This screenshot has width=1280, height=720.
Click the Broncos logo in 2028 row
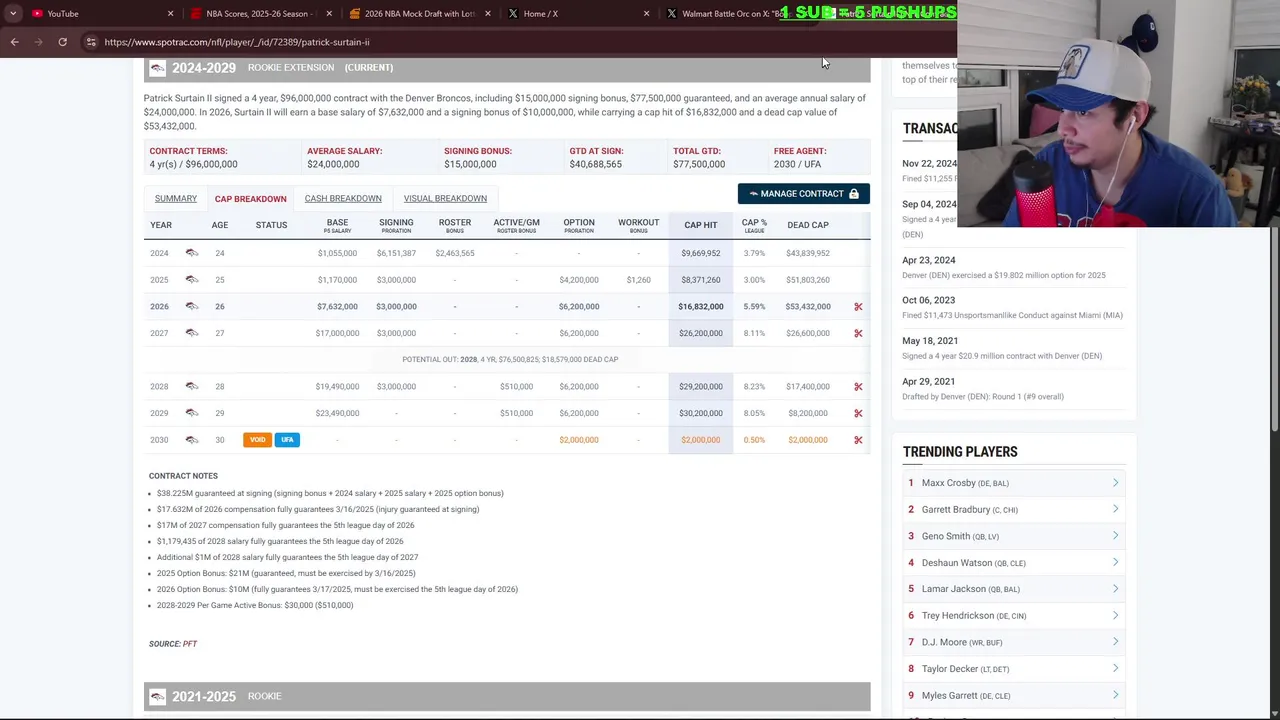pyautogui.click(x=192, y=386)
